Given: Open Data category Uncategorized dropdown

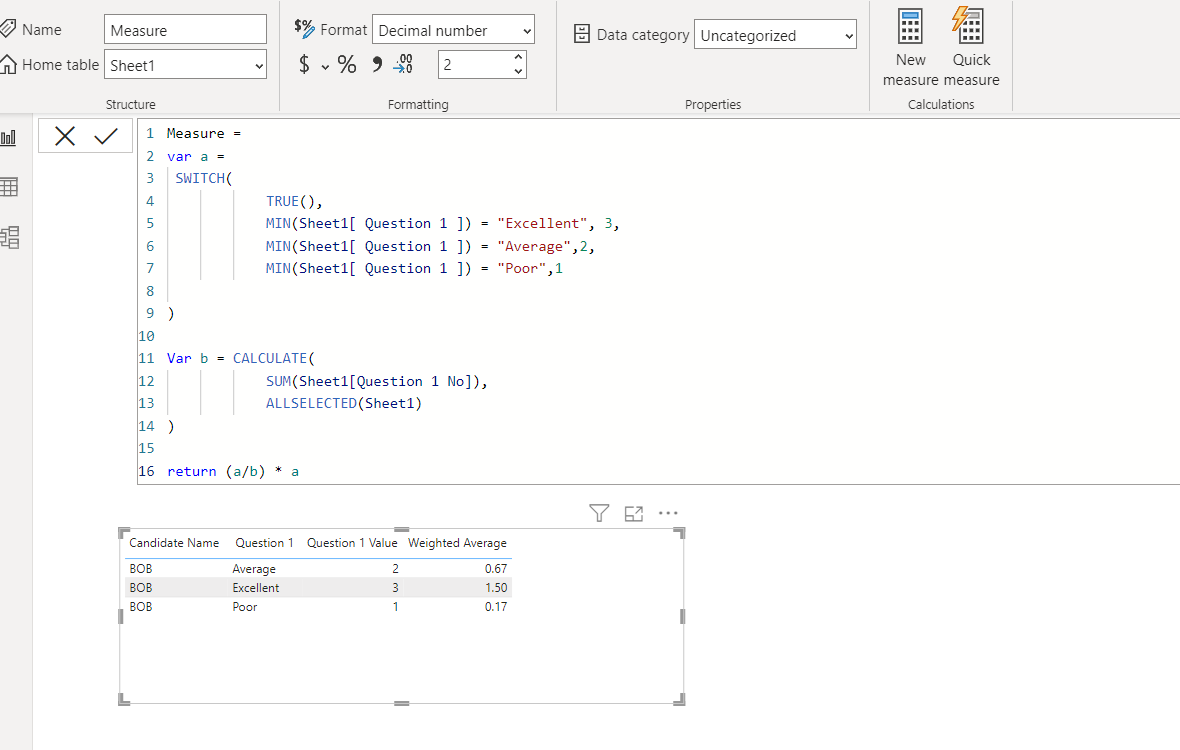Looking at the screenshot, I should coord(775,35).
